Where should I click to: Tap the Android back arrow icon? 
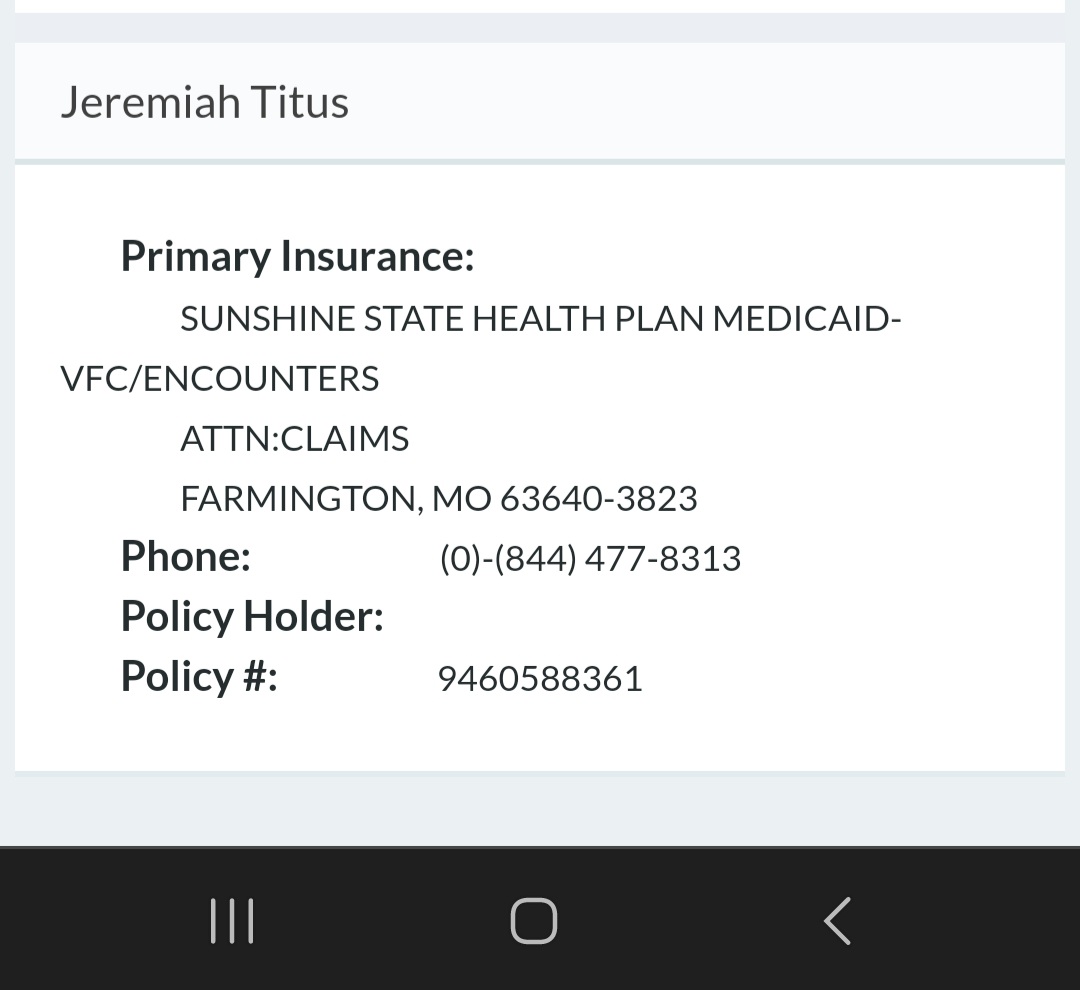[x=838, y=920]
